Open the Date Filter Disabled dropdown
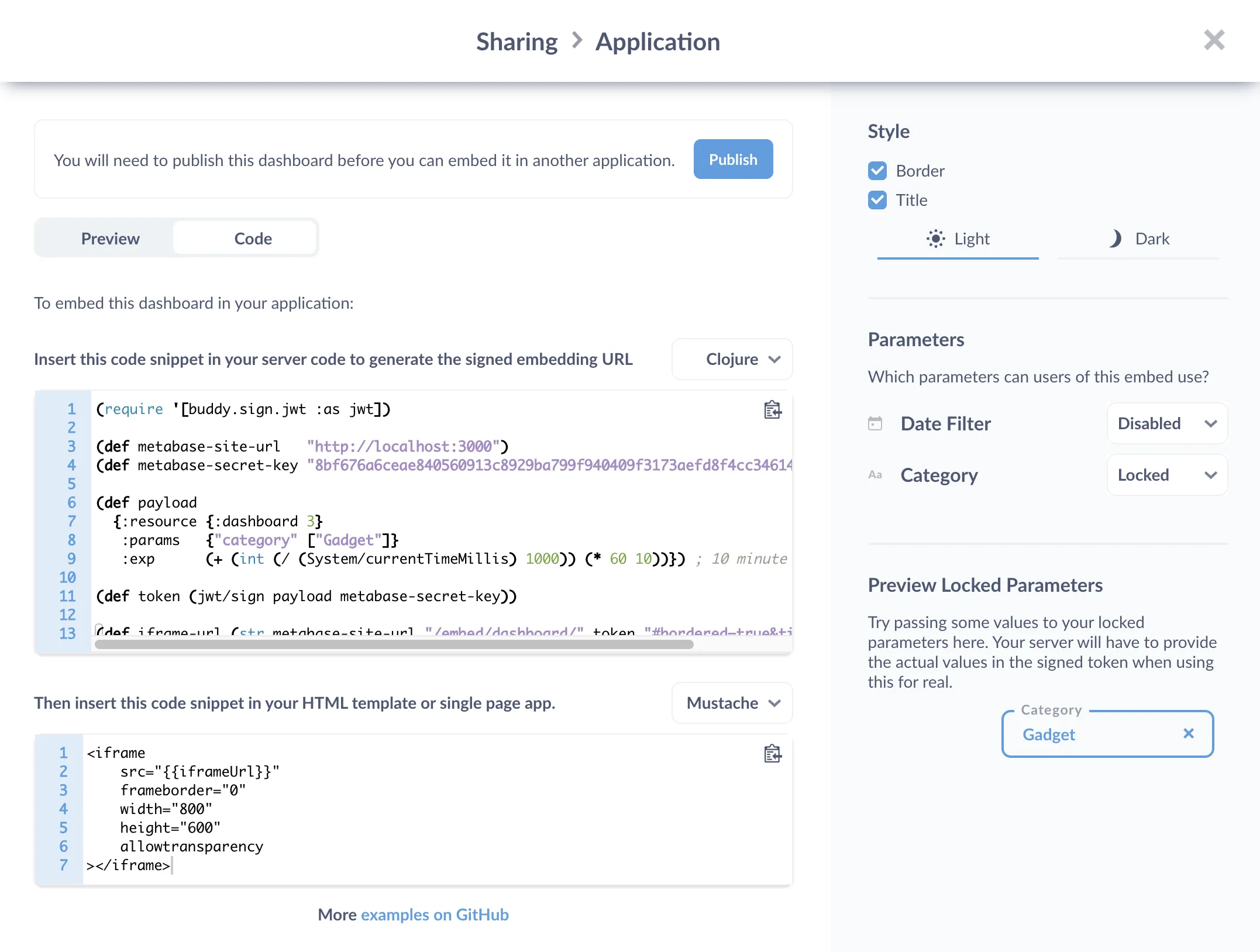The width and height of the screenshot is (1260, 952). click(x=1167, y=423)
